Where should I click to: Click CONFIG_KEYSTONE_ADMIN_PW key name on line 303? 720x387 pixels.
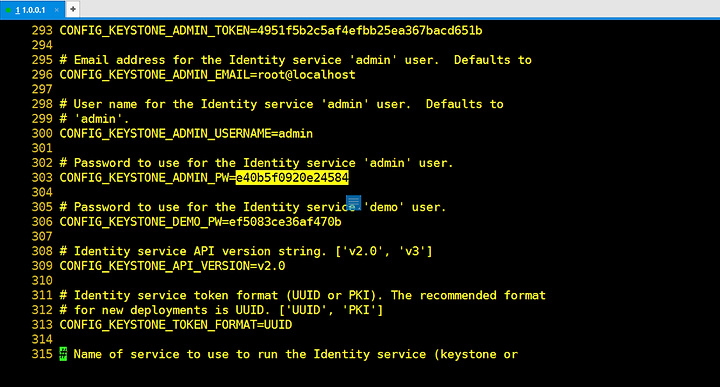click(144, 178)
